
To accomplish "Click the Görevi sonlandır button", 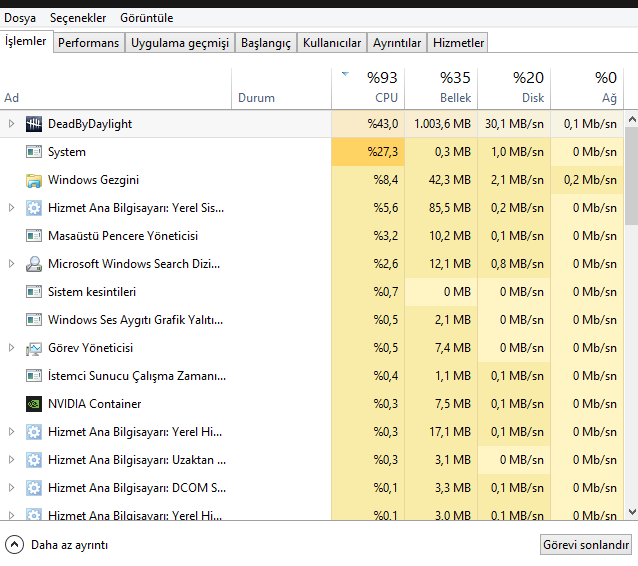I will 585,545.
